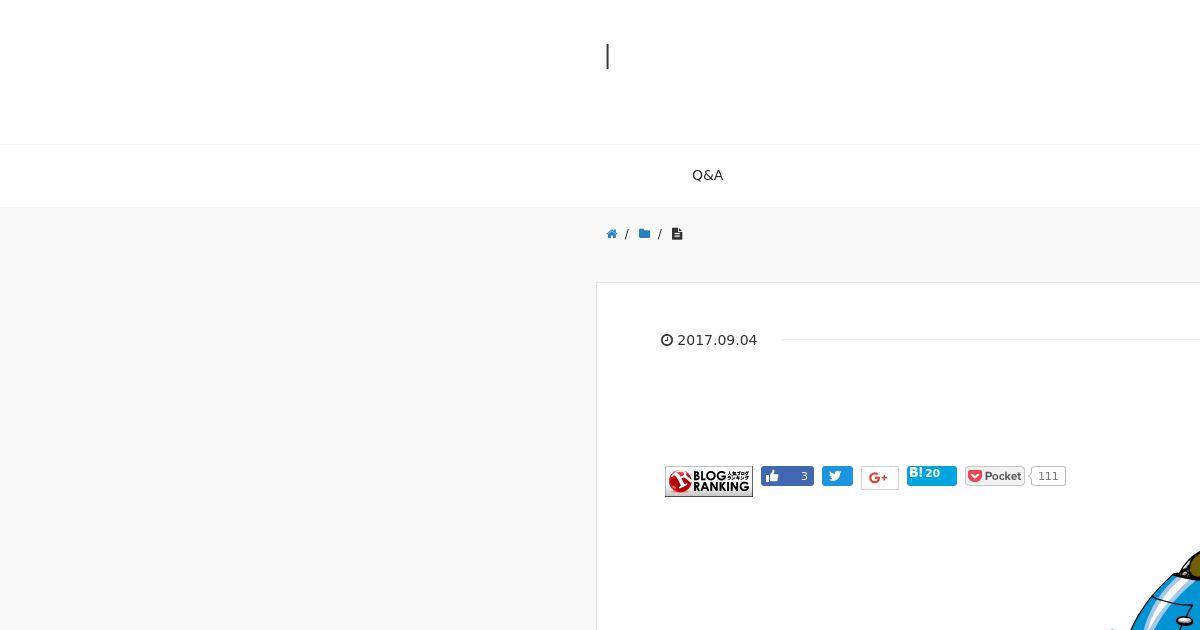This screenshot has height=630, width=1200.
Task: Click the clock icon beside the date
Action: coord(667,340)
